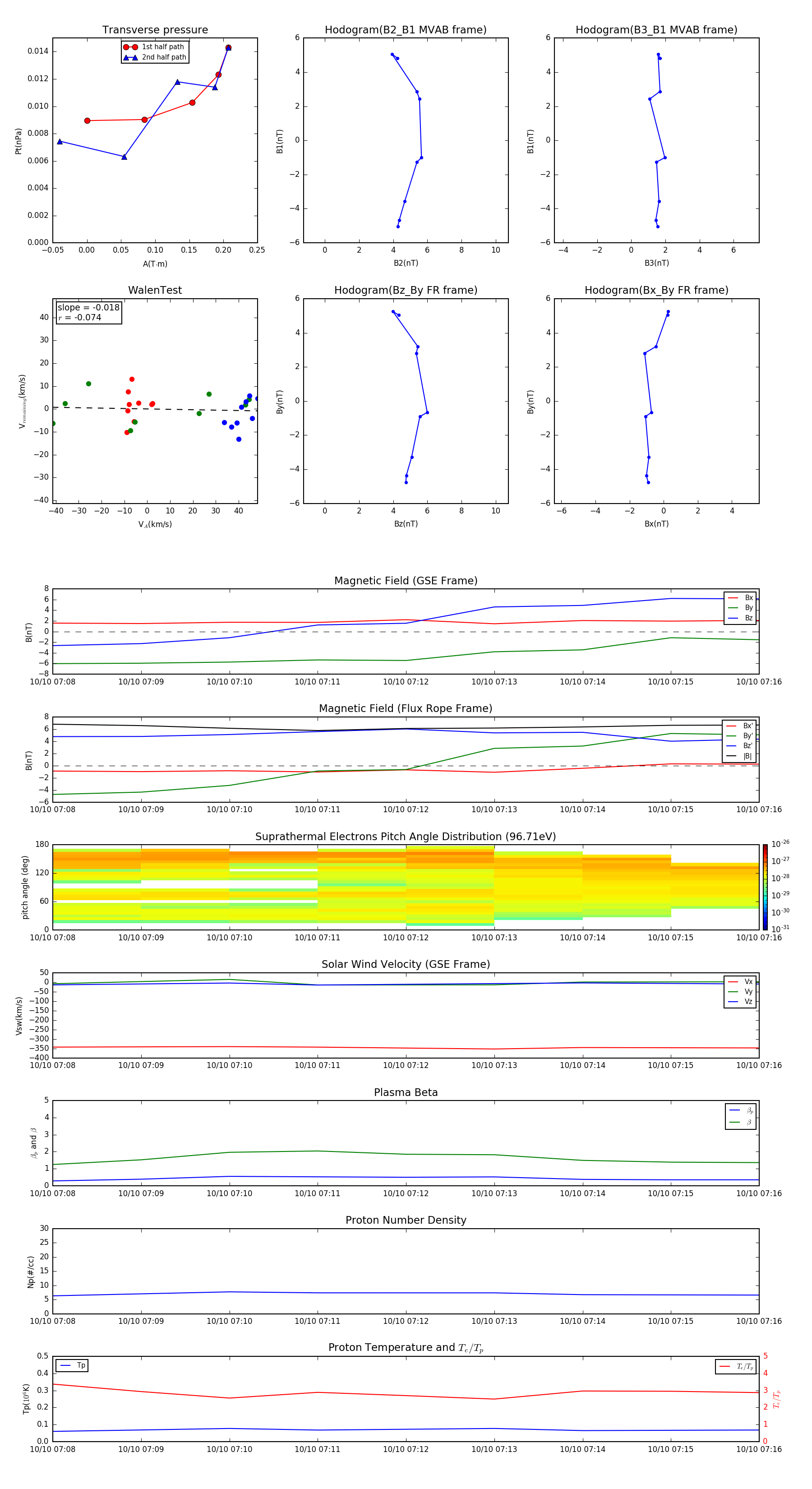Click the 'r = -0.074' annotation
This screenshot has width=812, height=1489.
click(x=80, y=317)
